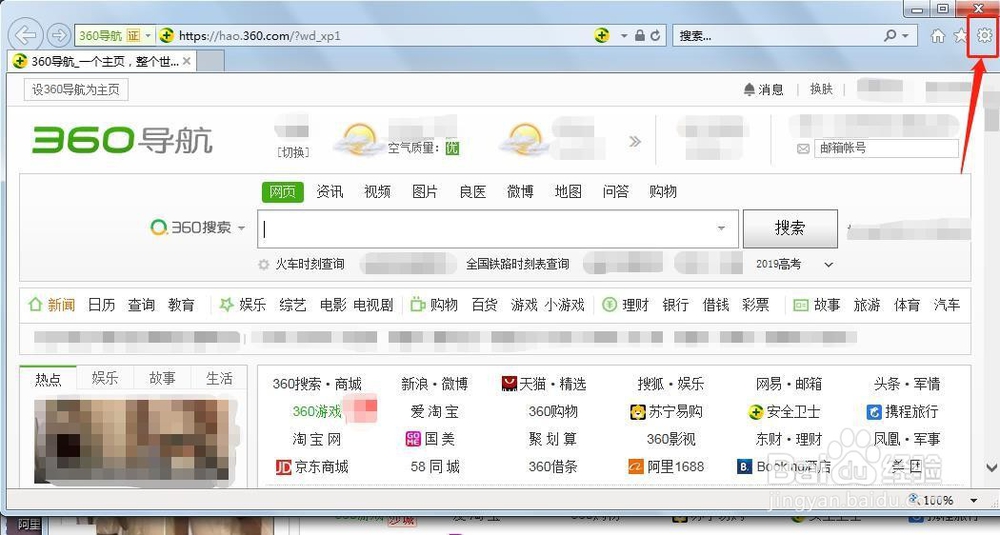Open the 新闻 category link
Screen dimensions: 1000x535
coord(61,305)
